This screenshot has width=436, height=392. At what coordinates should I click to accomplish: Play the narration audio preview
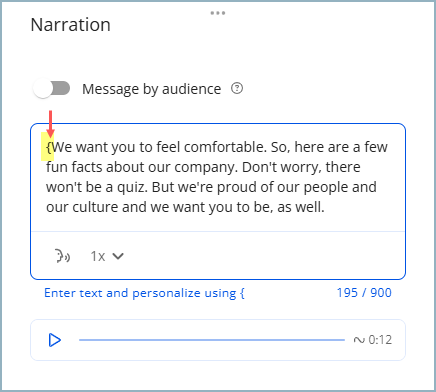coord(55,340)
